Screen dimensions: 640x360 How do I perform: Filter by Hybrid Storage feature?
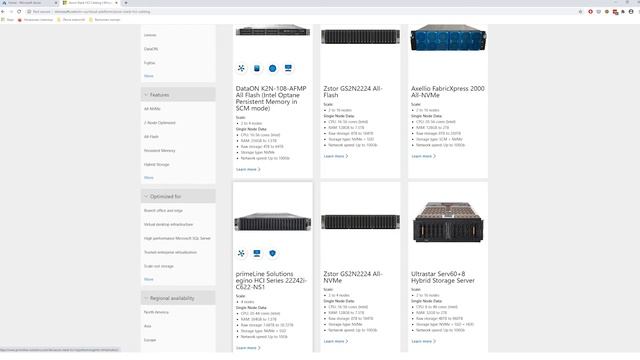coord(156,164)
